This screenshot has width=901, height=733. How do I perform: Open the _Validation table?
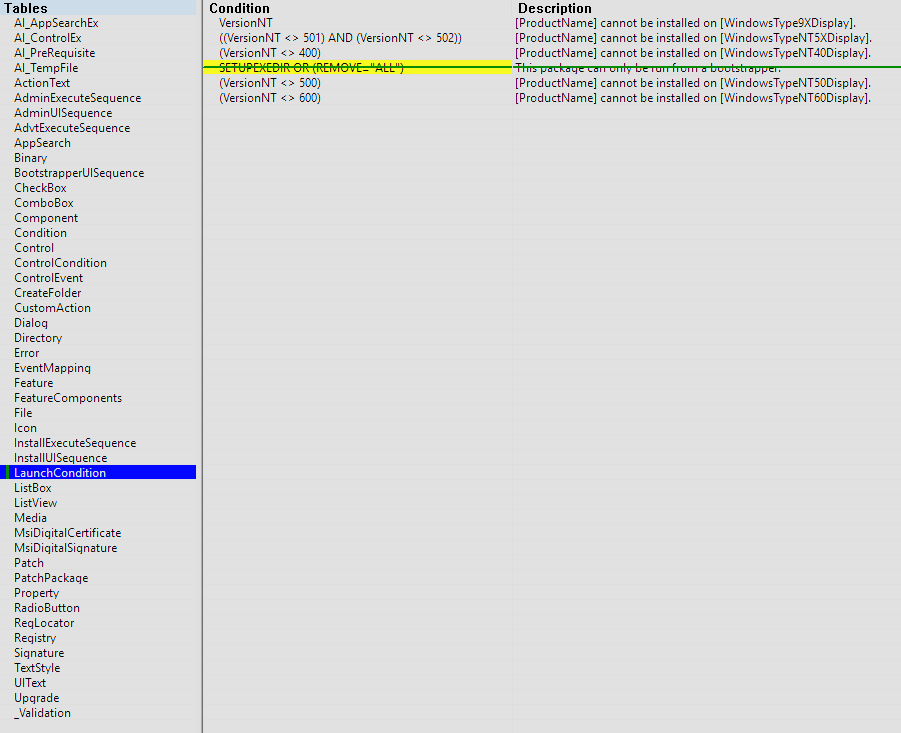[x=42, y=713]
